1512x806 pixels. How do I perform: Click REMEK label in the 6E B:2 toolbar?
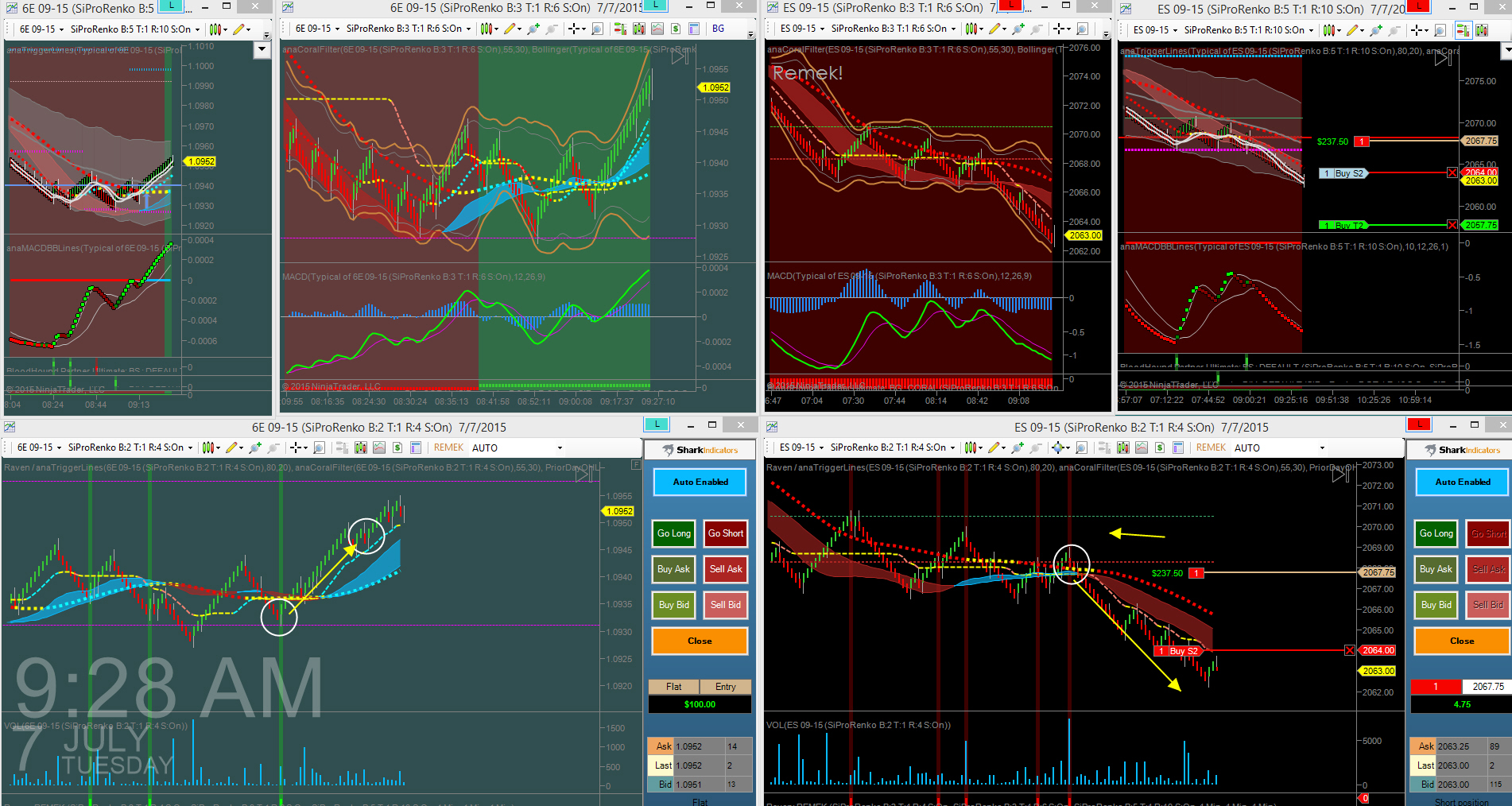click(448, 448)
